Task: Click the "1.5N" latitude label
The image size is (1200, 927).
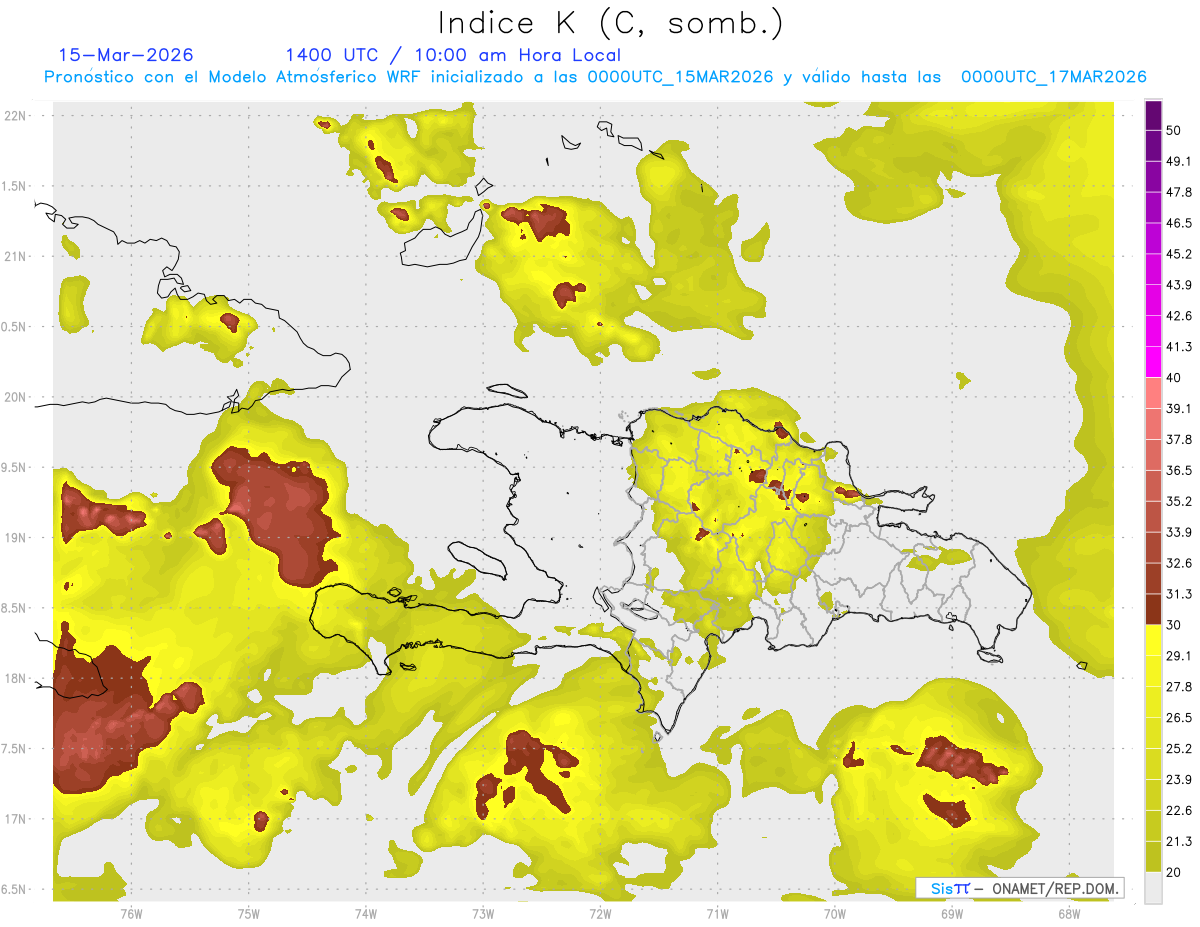Action: [15, 186]
